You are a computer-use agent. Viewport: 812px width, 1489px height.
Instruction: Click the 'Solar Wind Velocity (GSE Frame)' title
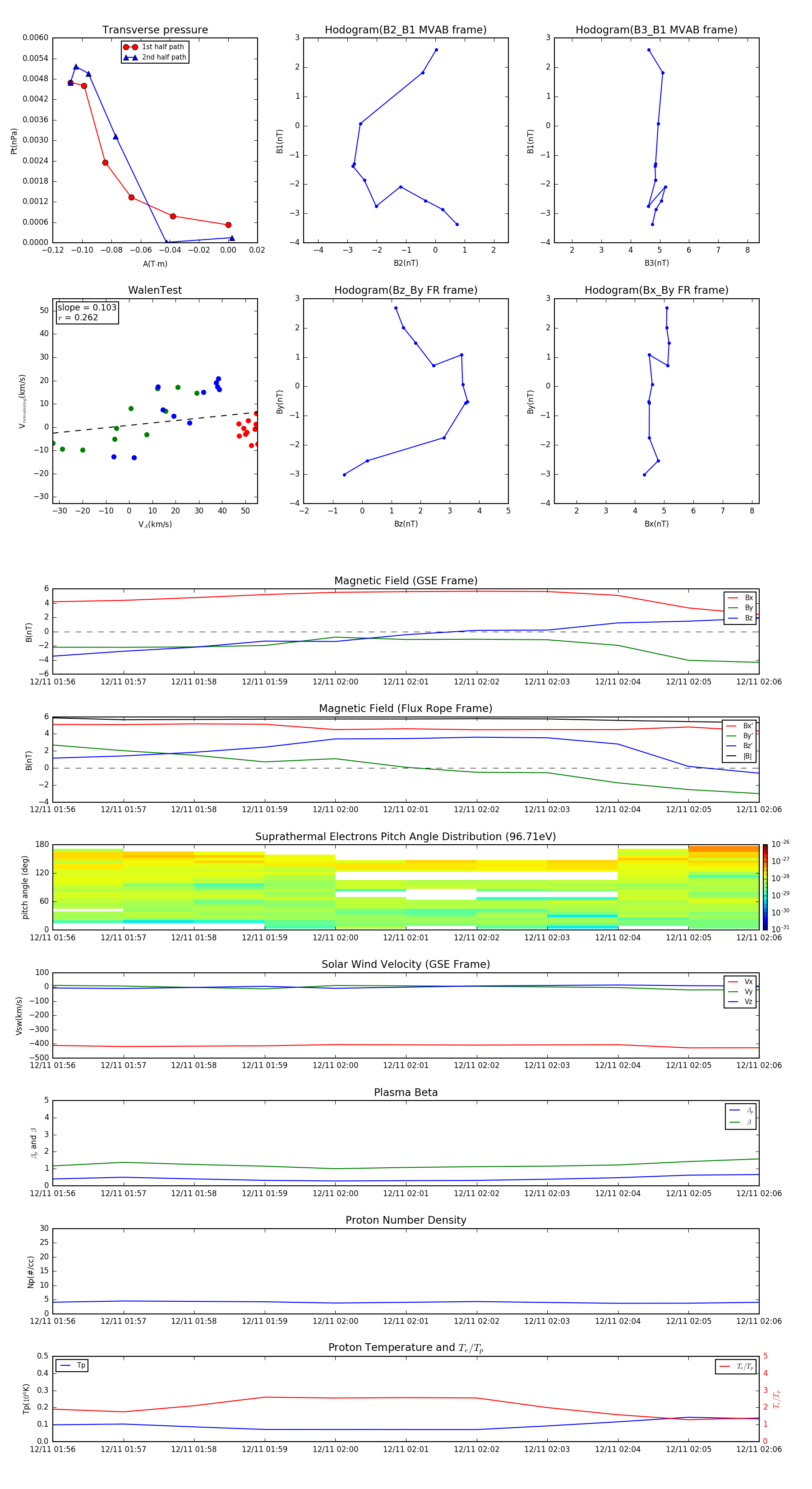click(x=406, y=964)
